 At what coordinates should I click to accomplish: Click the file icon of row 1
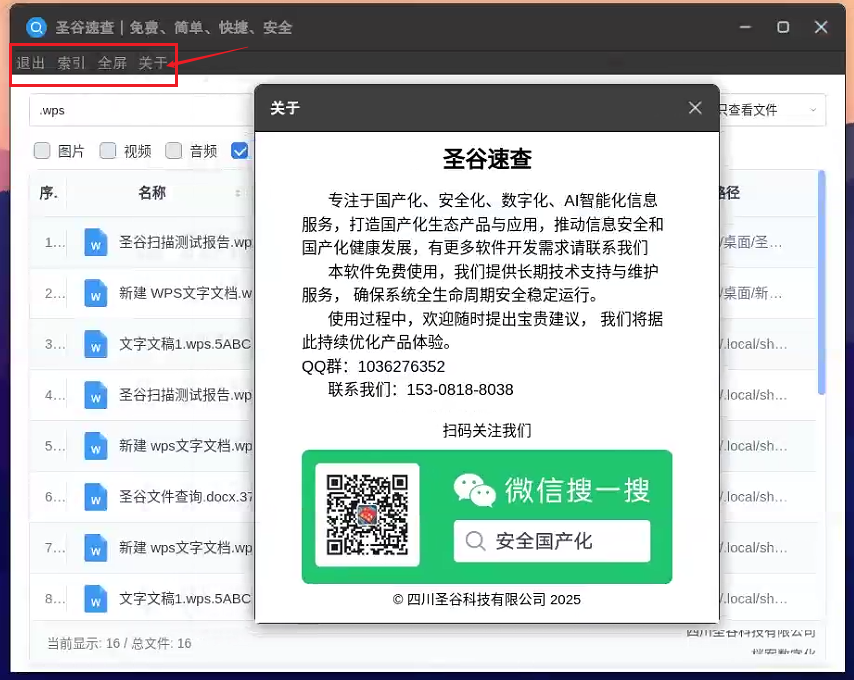(95, 242)
